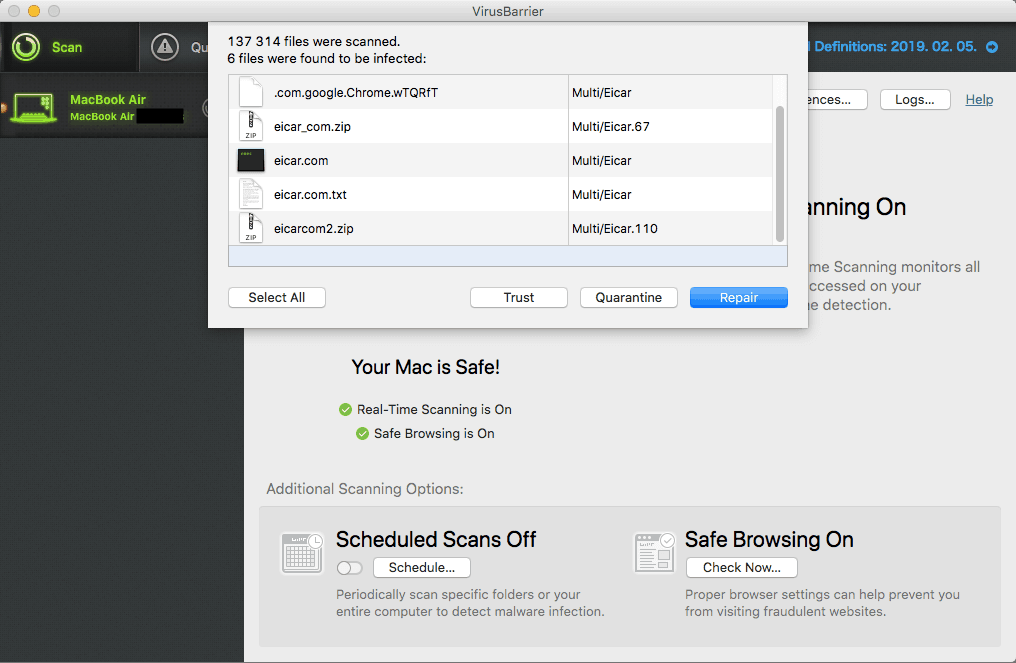This screenshot has width=1016, height=663.
Task: Click the arrow icon beside Definitions date
Action: (992, 47)
